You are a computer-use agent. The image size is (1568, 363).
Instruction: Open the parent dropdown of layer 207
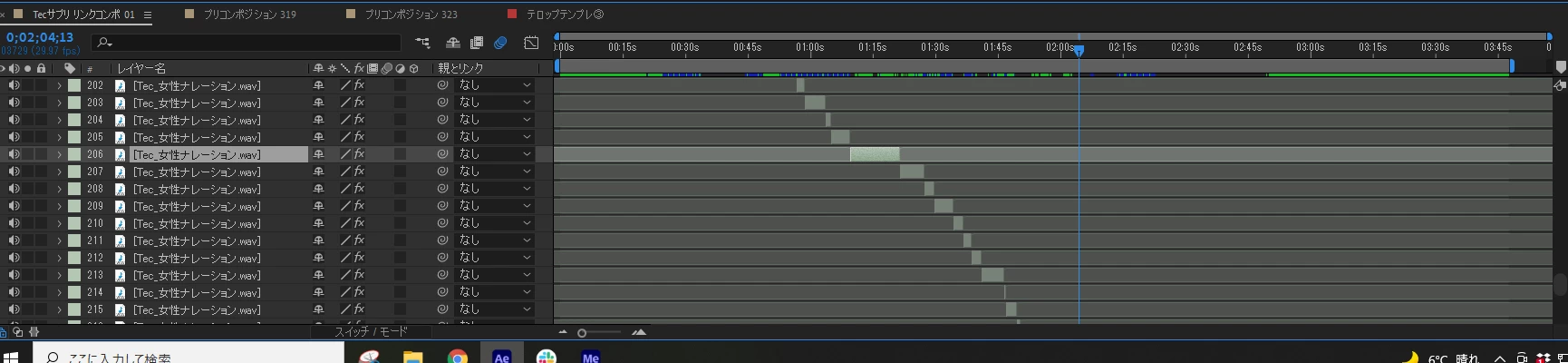point(494,172)
